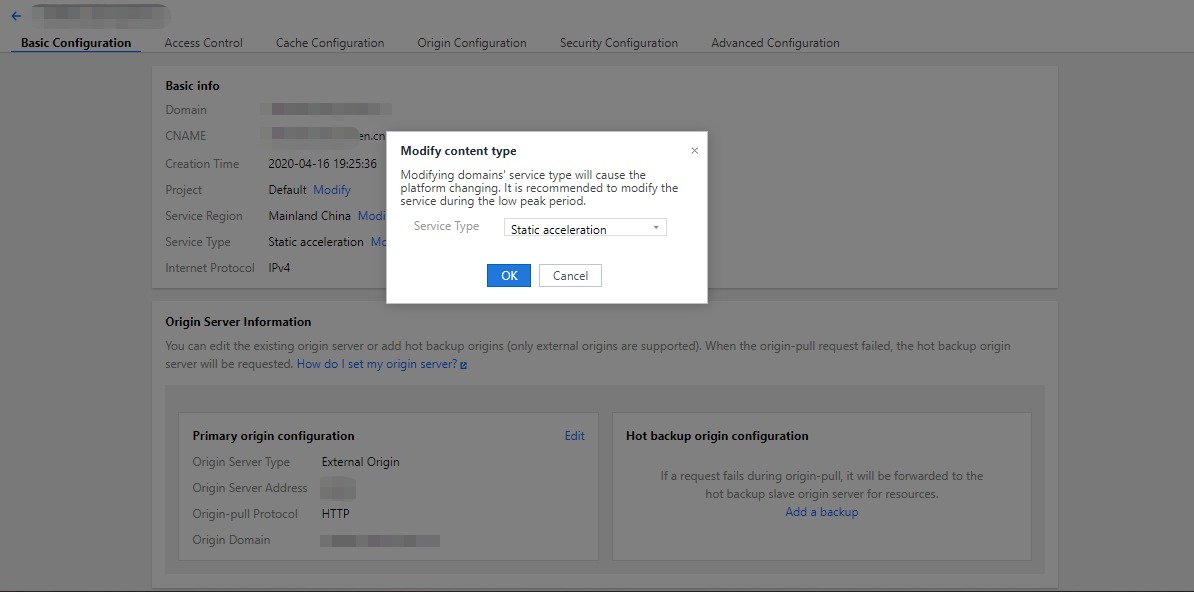Click the external link icon after origin server help
The height and width of the screenshot is (592, 1194).
463,365
